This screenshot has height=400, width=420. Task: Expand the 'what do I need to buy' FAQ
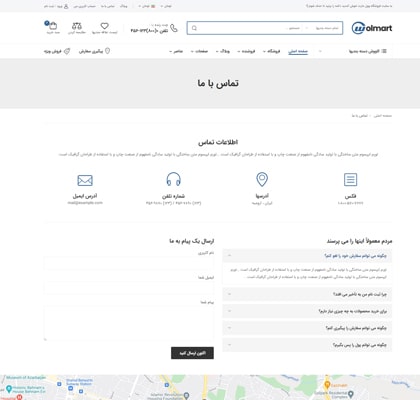[307, 311]
